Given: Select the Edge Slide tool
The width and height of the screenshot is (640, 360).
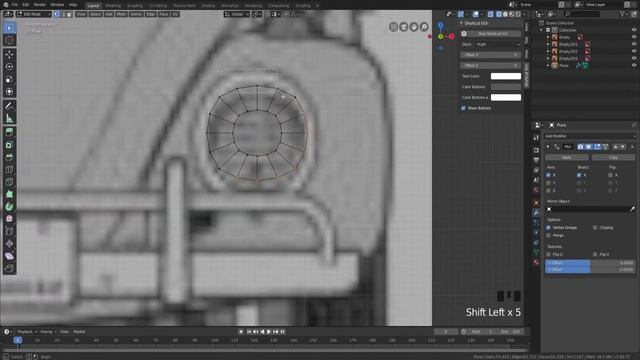Looking at the screenshot, I should coord(9,231).
